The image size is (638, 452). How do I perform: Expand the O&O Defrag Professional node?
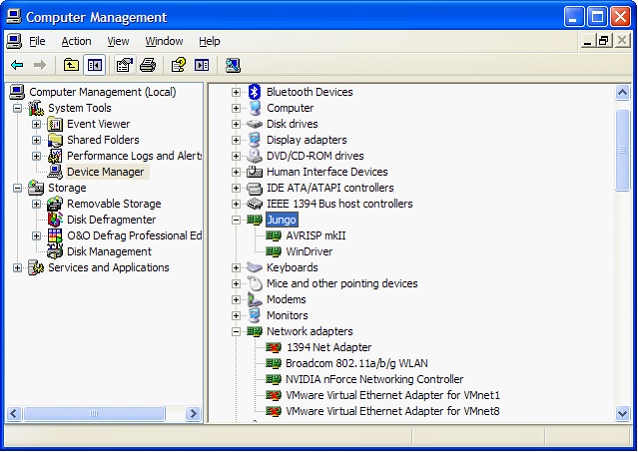[37, 236]
